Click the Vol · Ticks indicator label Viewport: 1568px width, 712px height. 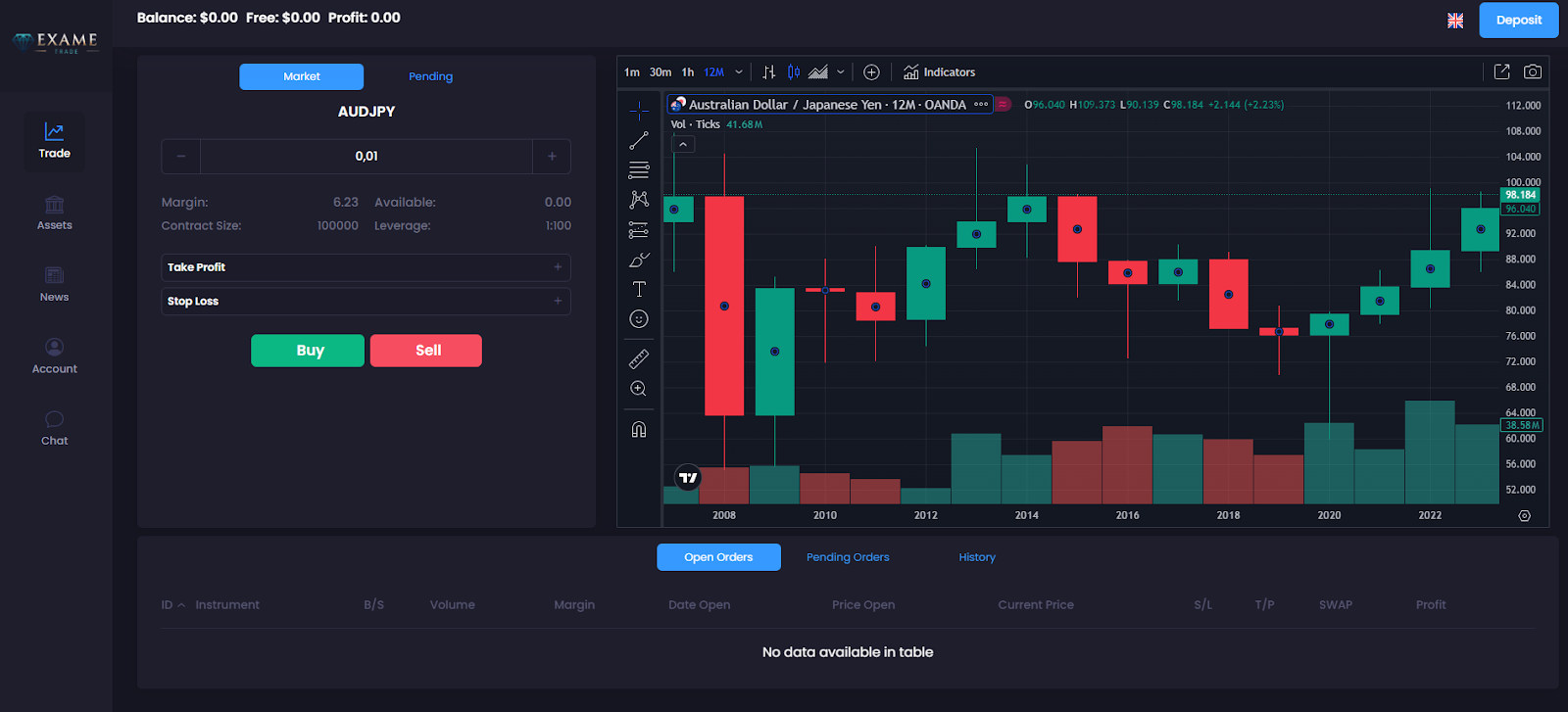695,124
